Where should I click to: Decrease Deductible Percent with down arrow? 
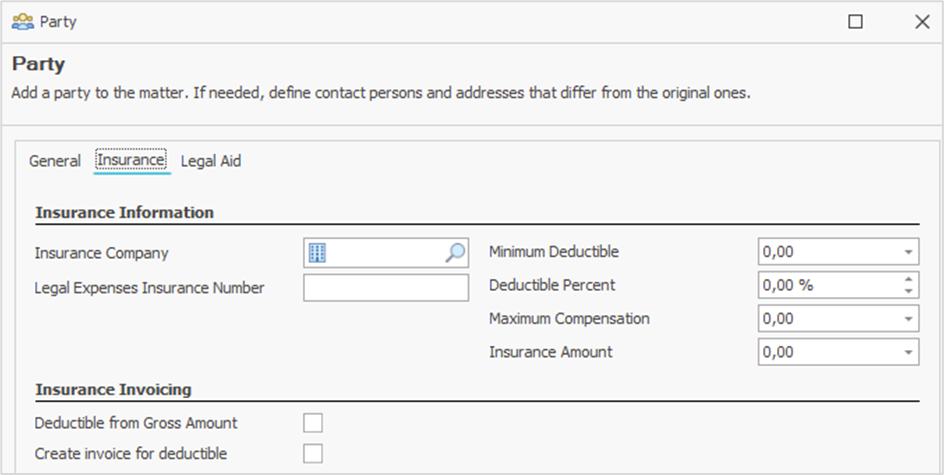tap(908, 291)
